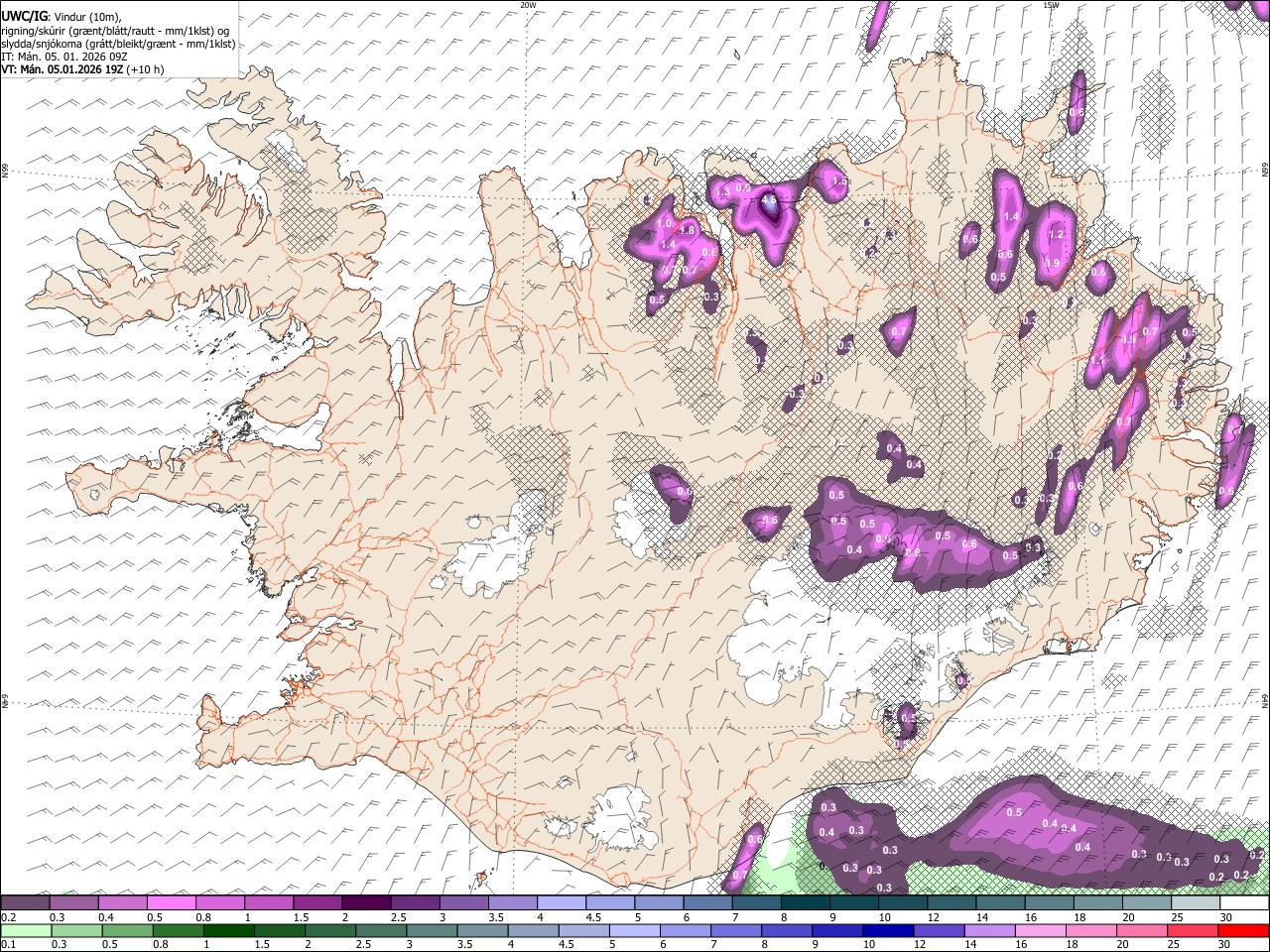The width and height of the screenshot is (1270, 952).
Task: Click the '(+10 h)' forecast offset text
Action: click(x=145, y=69)
